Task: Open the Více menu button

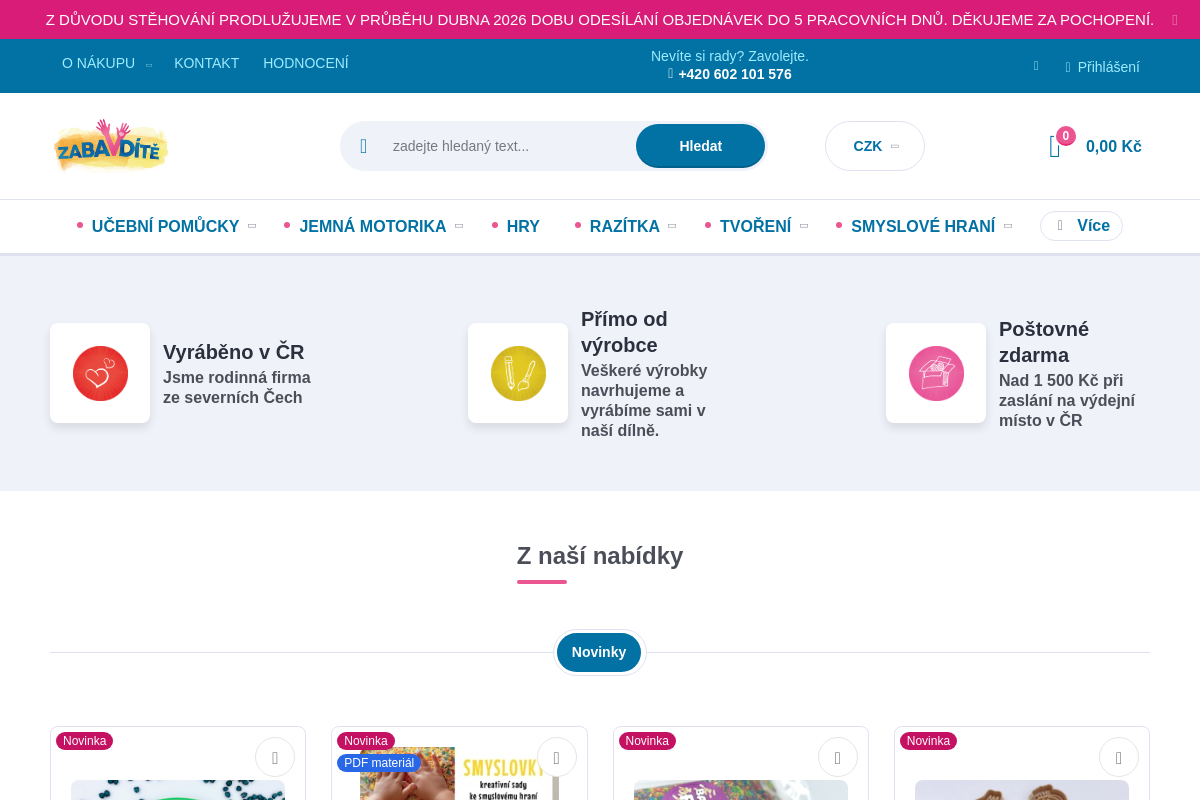Action: 1081,226
